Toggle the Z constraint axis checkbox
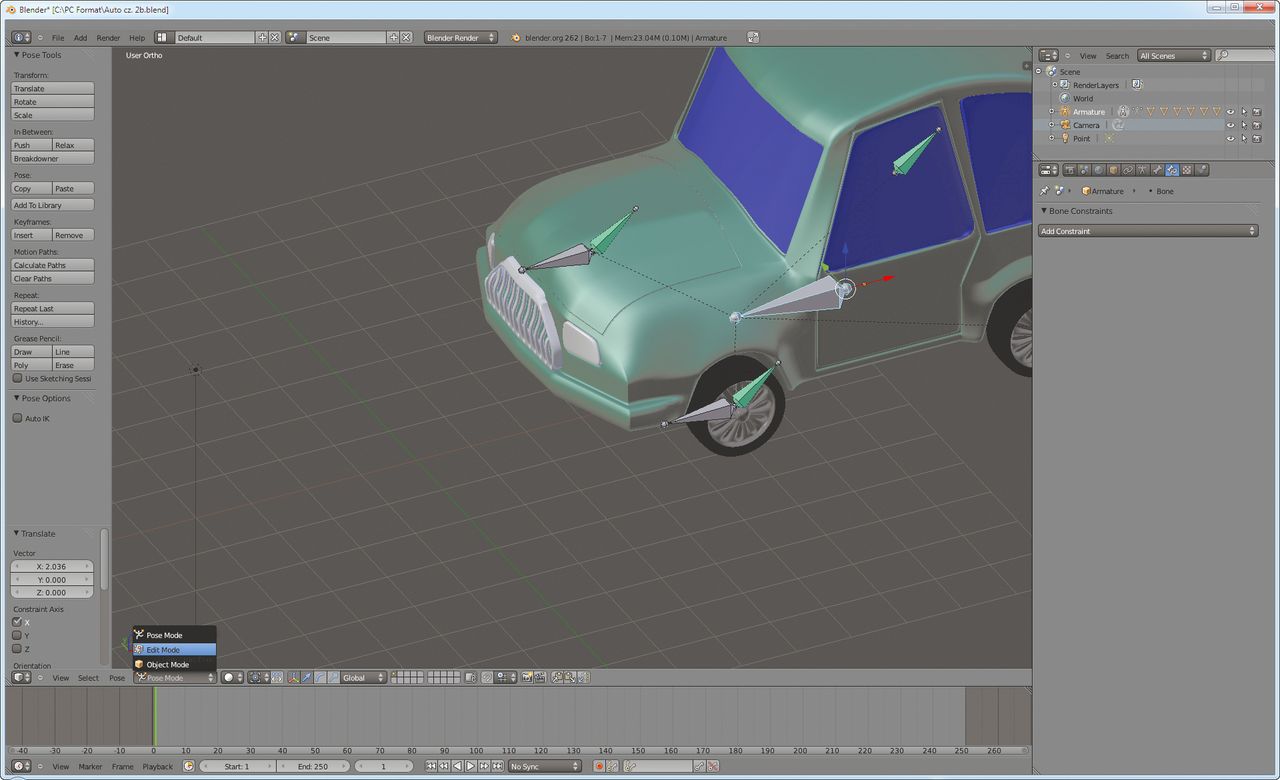 [17, 648]
